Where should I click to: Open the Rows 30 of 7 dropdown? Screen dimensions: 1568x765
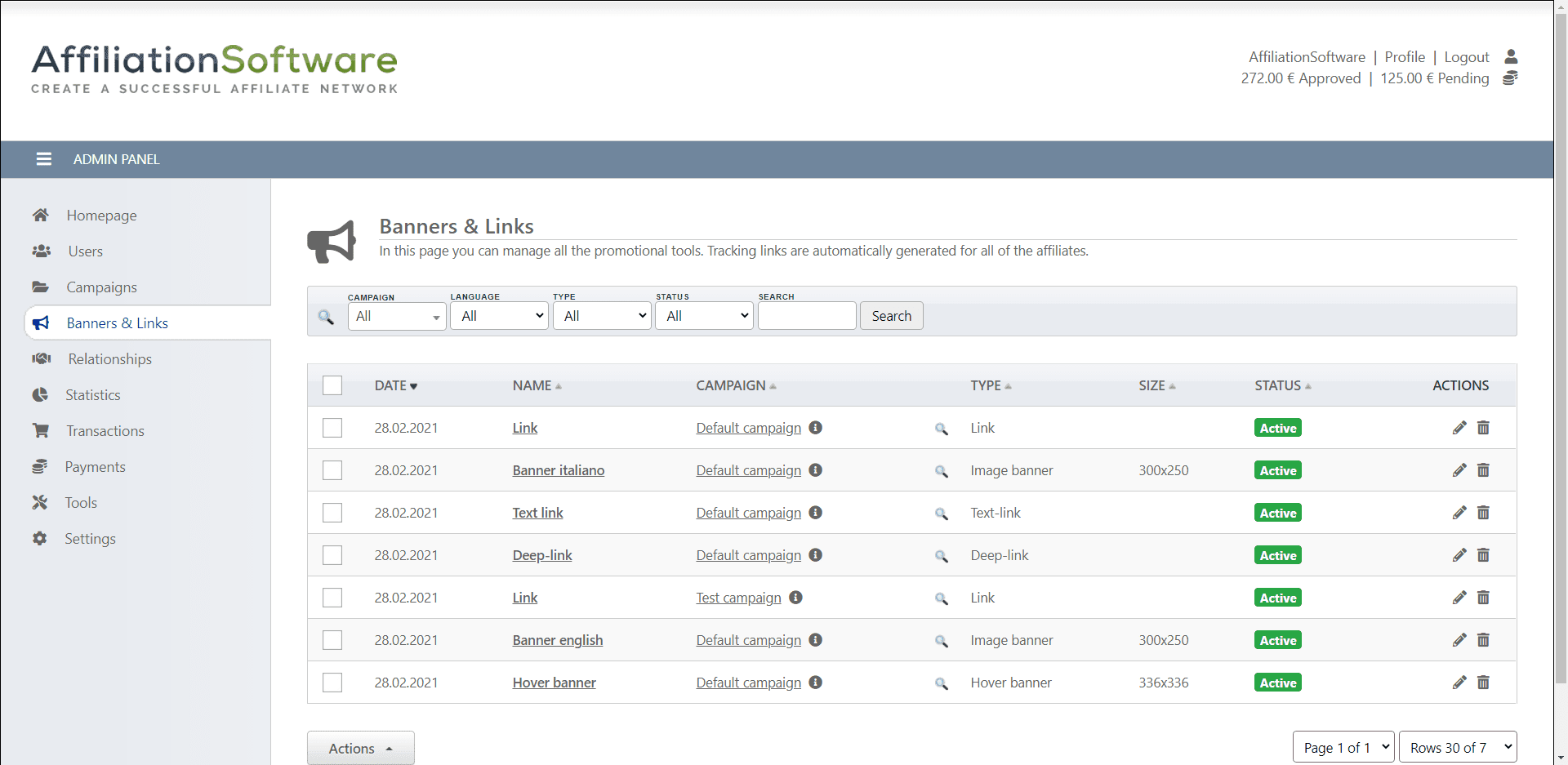pos(1458,747)
